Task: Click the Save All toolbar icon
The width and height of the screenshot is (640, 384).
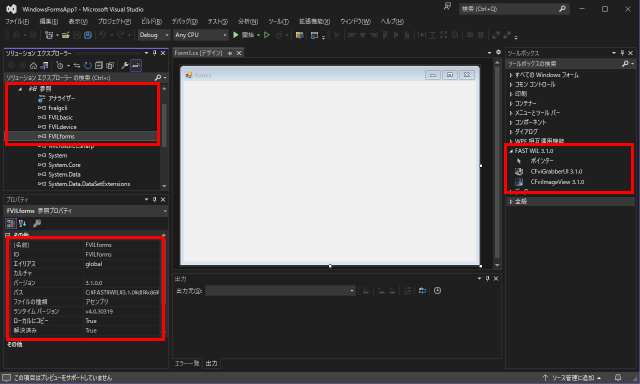Action: 88,35
